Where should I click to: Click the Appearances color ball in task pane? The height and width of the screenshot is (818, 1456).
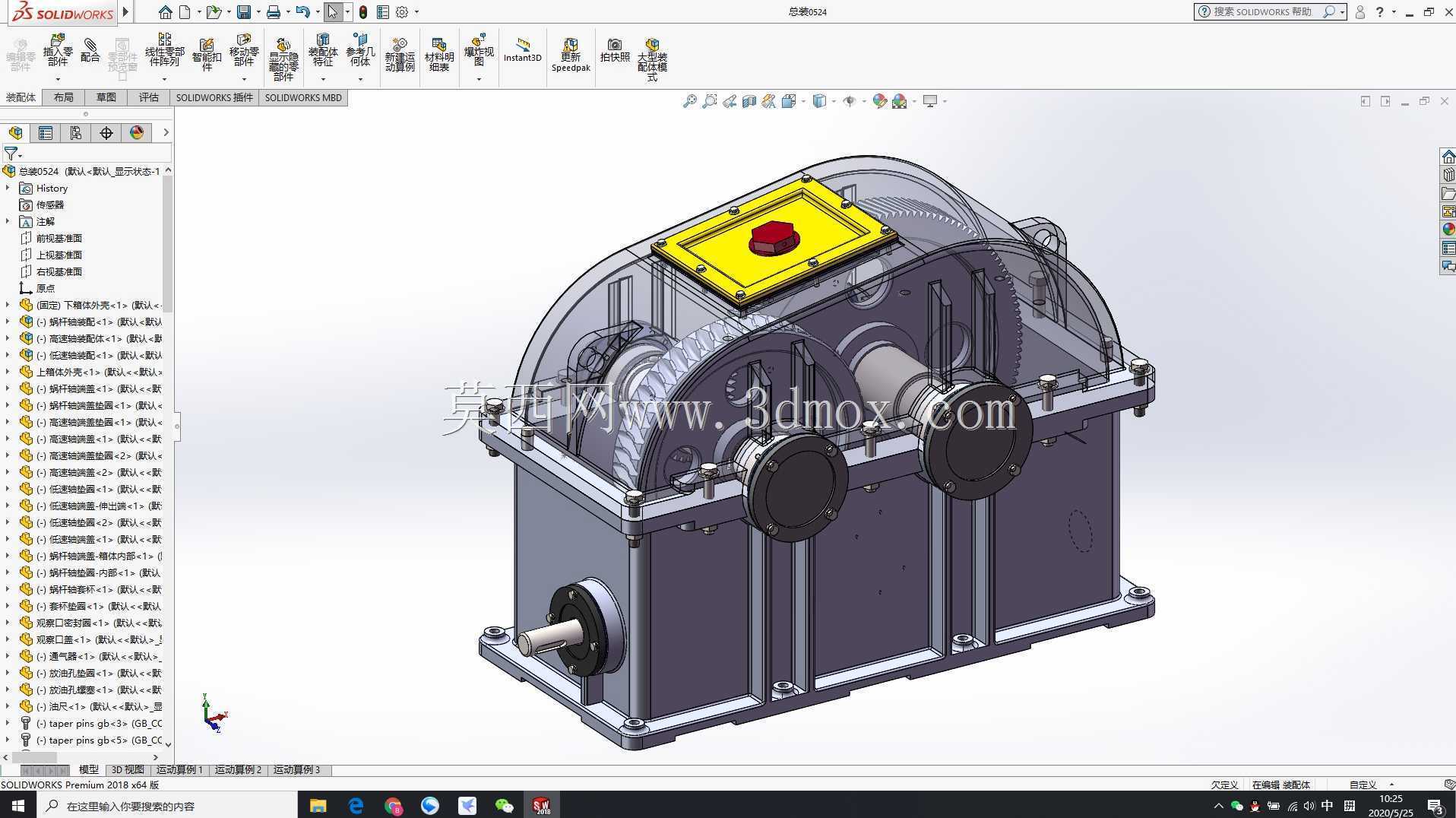point(1448,230)
